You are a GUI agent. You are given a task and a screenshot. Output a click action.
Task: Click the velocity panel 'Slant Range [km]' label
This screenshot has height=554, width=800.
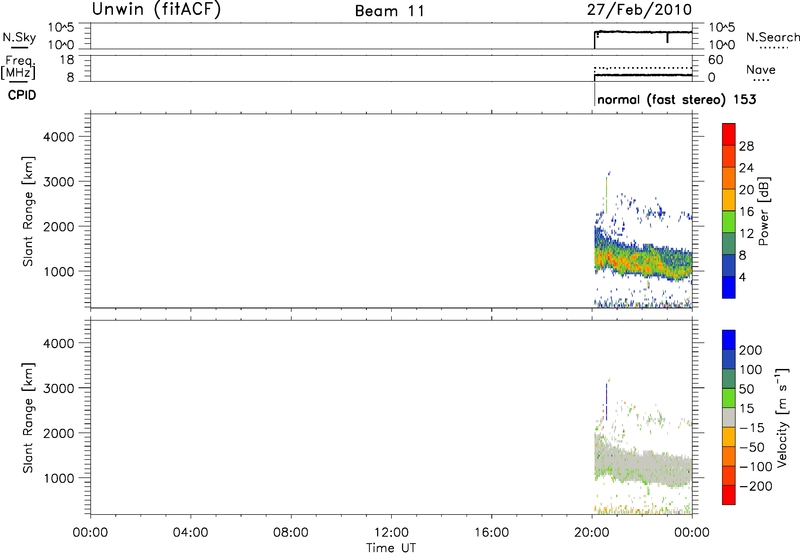[28, 418]
